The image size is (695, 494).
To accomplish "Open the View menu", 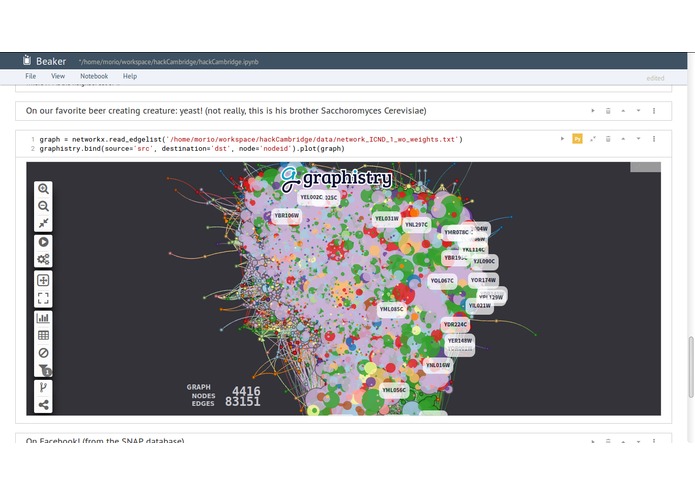I will [58, 76].
